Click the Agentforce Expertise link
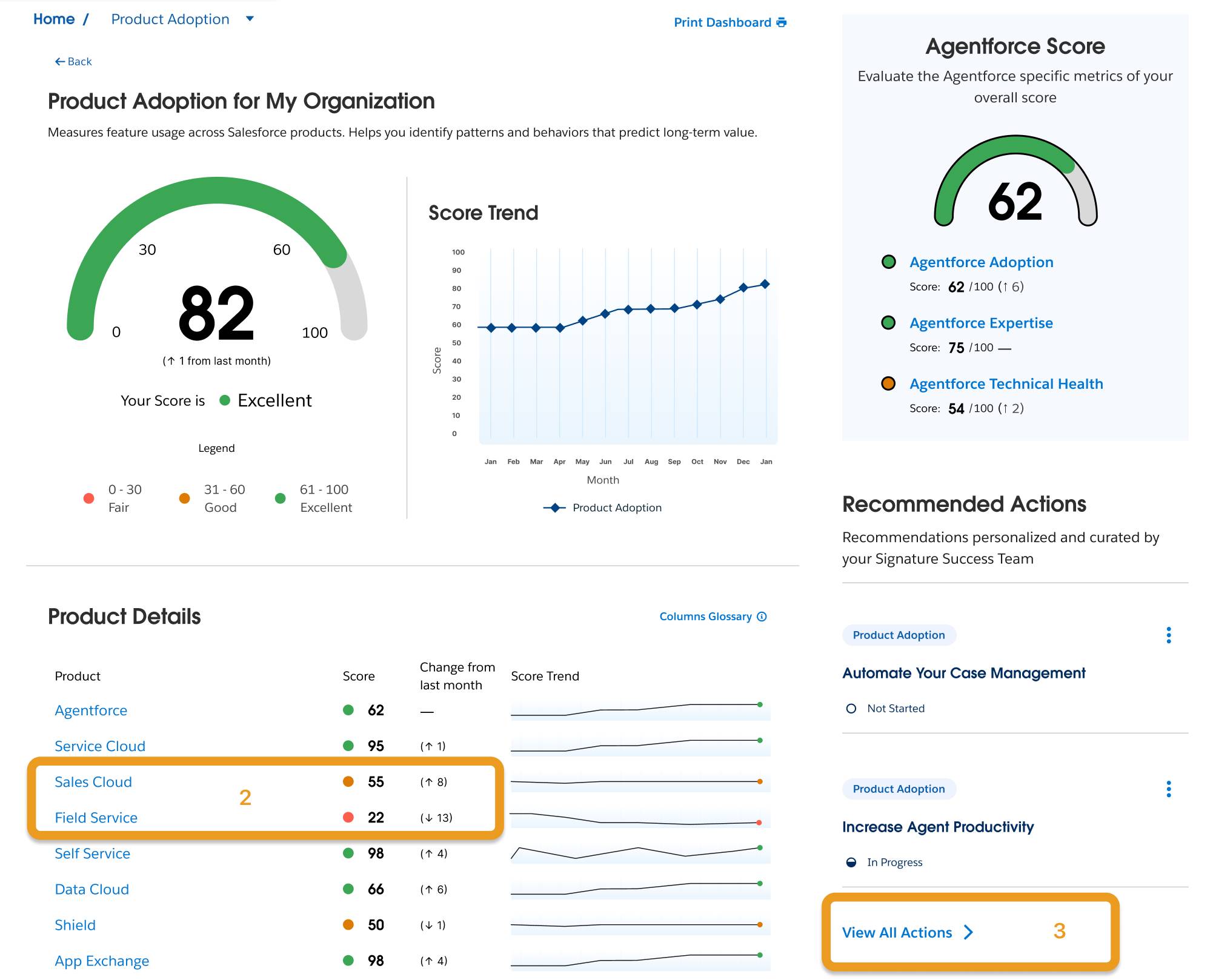This screenshot has height=980, width=1213. pyautogui.click(x=981, y=323)
